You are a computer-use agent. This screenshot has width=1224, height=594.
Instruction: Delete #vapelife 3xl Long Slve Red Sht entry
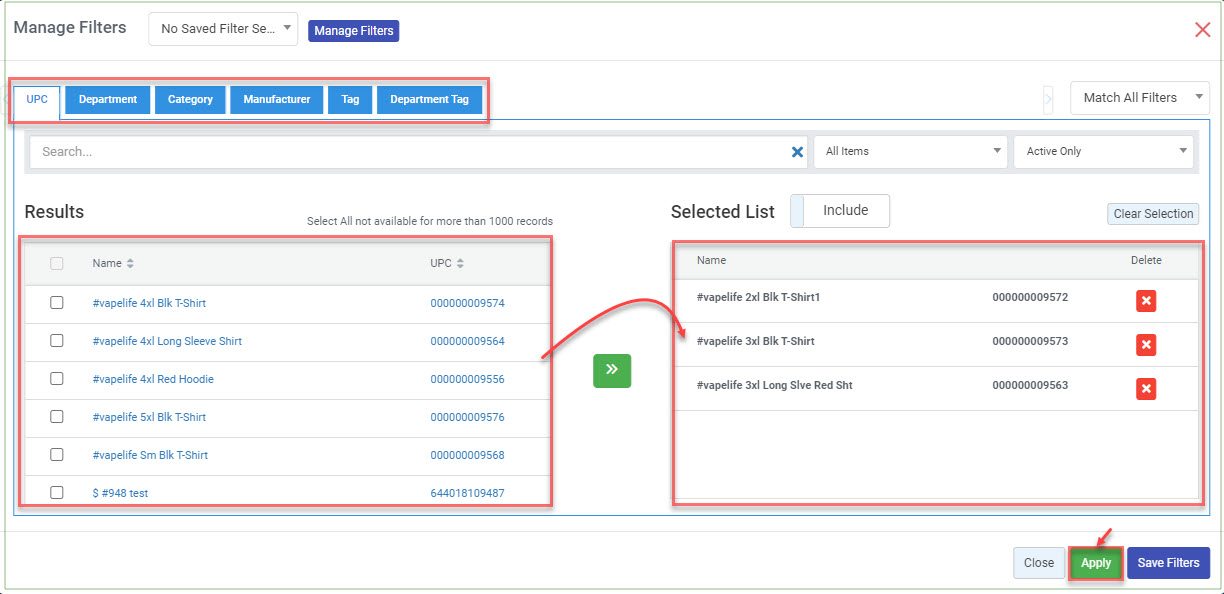coord(1146,389)
